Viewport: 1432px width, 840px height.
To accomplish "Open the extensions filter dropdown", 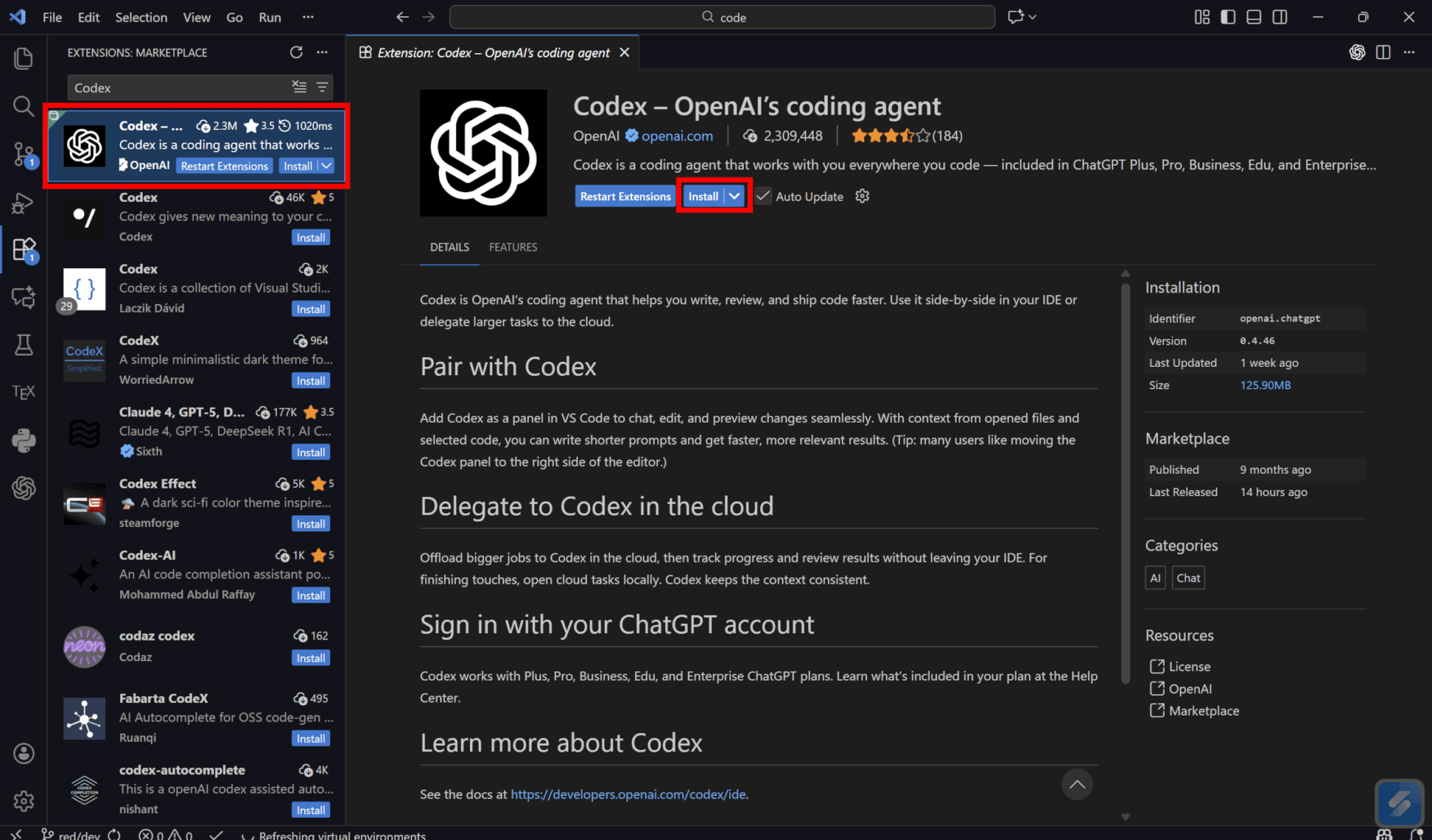I will pos(322,87).
